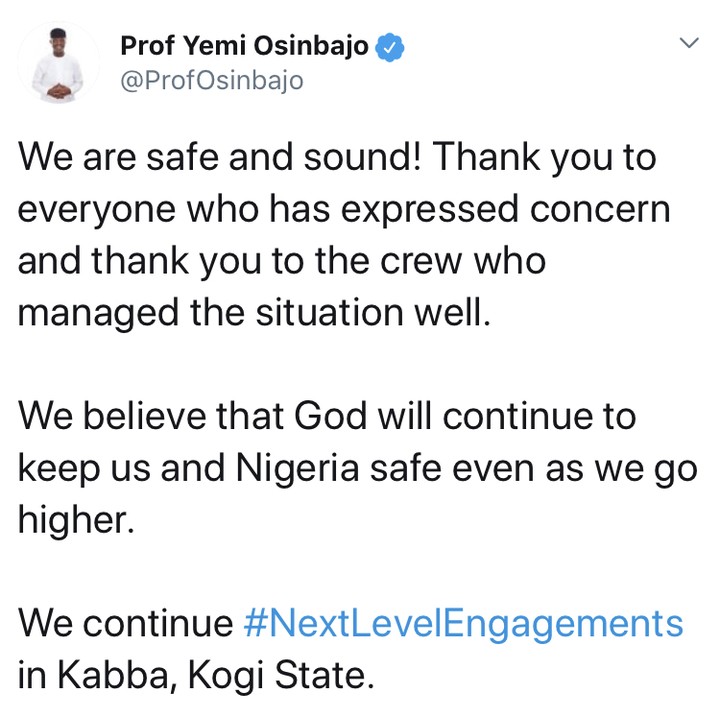This screenshot has width=720, height=717.
Task: Click the line "managed the situation well."
Action: pos(255,313)
